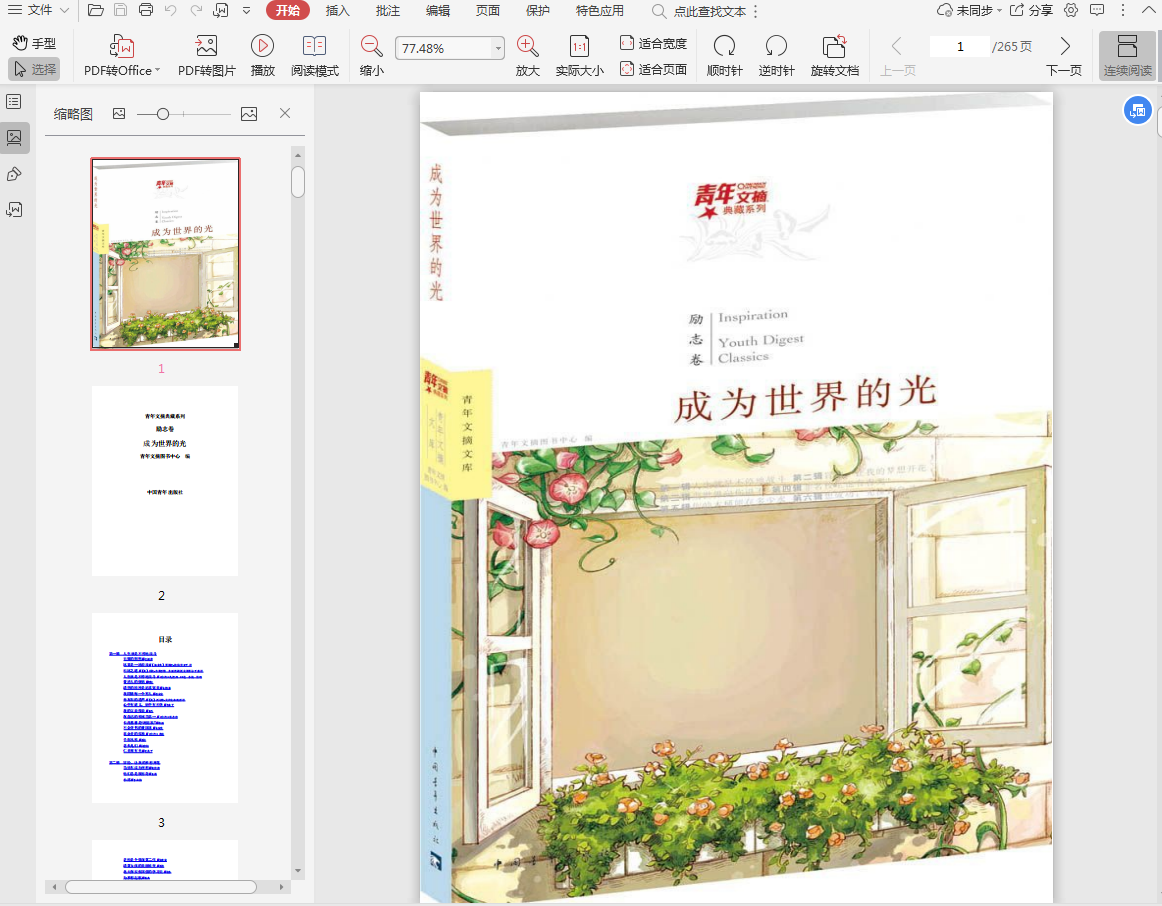Go to 上一页 previous page
Viewport: 1162px width, 906px height.
click(x=897, y=56)
